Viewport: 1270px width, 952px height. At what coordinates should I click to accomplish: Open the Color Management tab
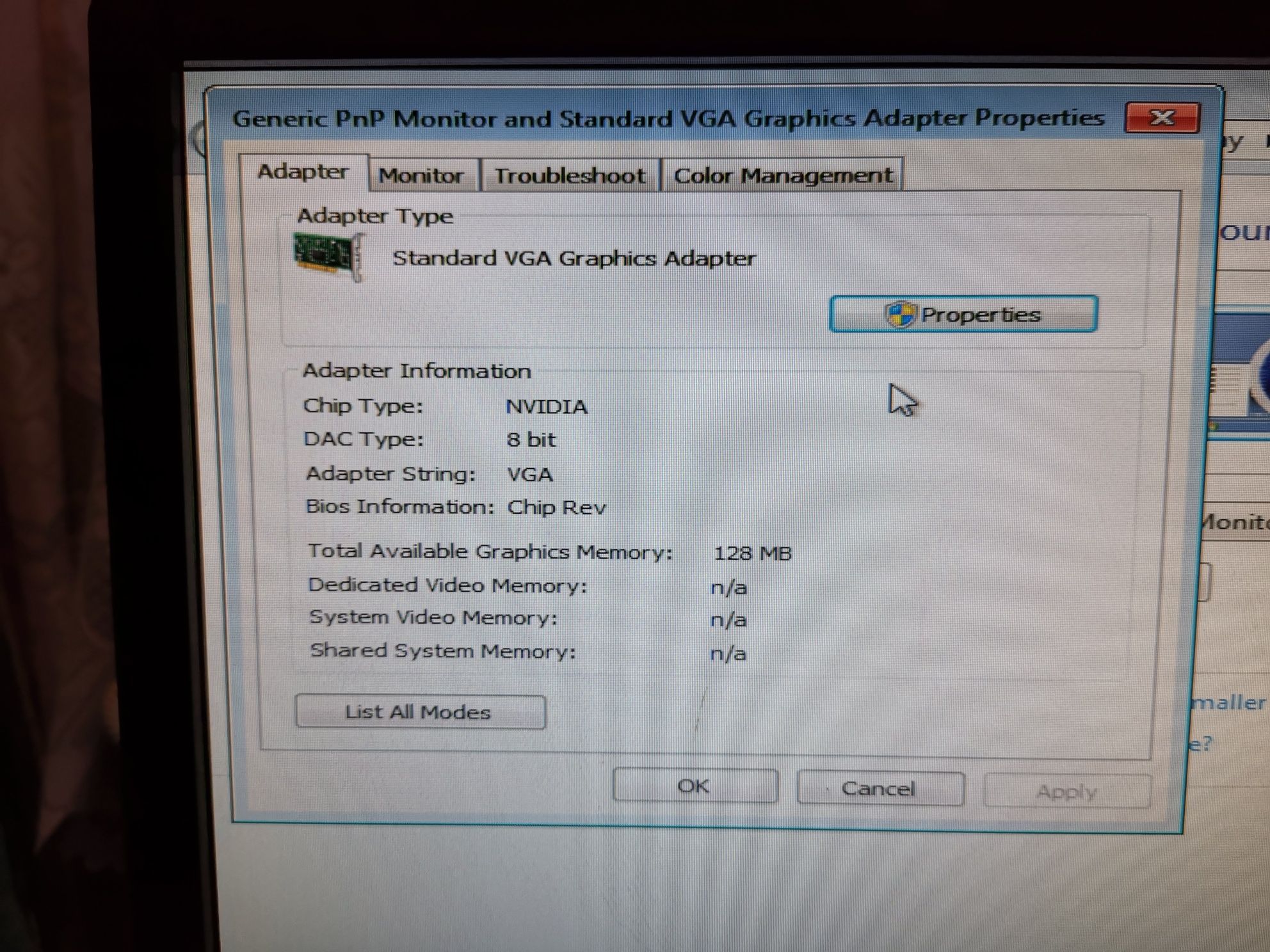[782, 175]
